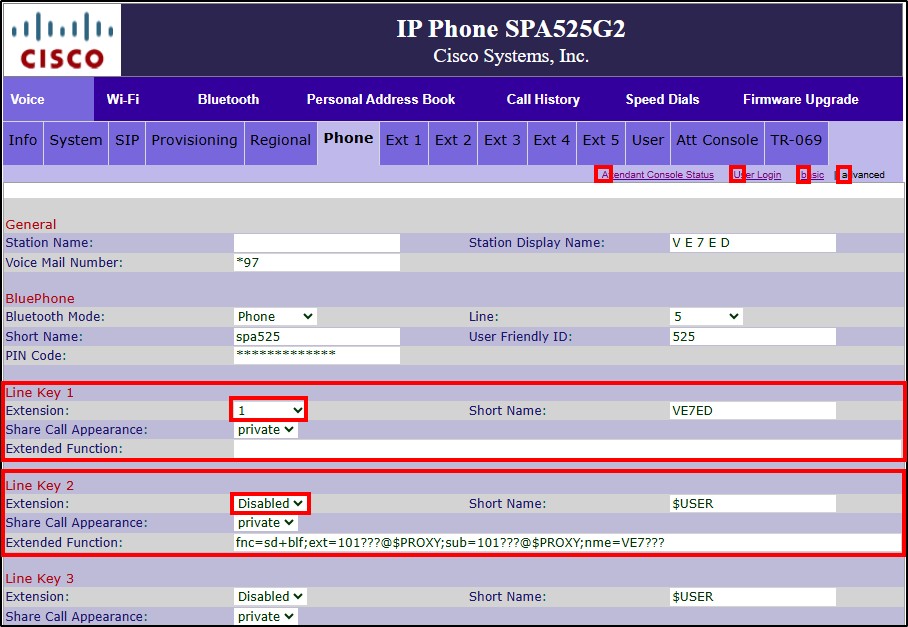This screenshot has width=908, height=627.
Task: Edit the BluePhone Short Name field
Action: click(x=317, y=336)
